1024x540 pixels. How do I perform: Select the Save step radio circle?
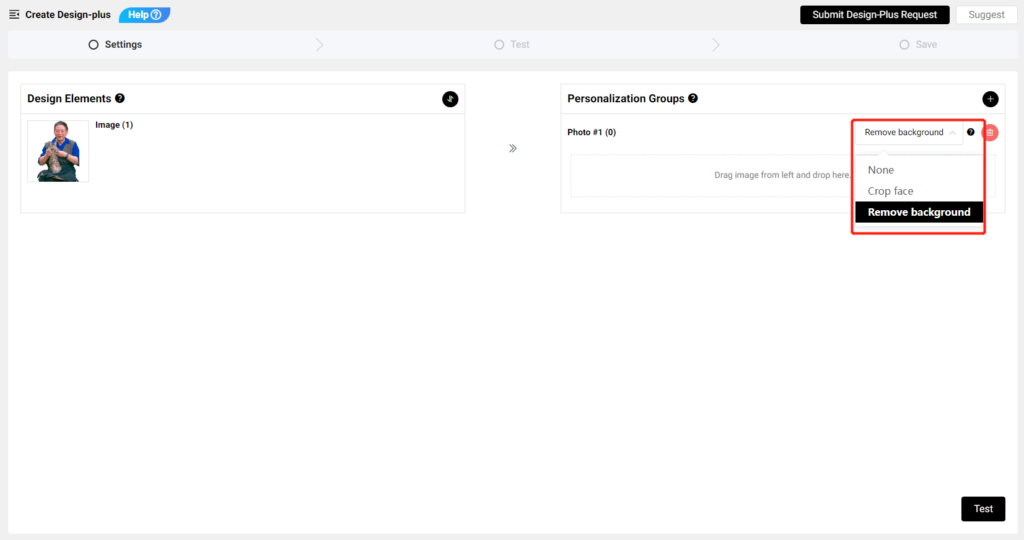(x=904, y=44)
